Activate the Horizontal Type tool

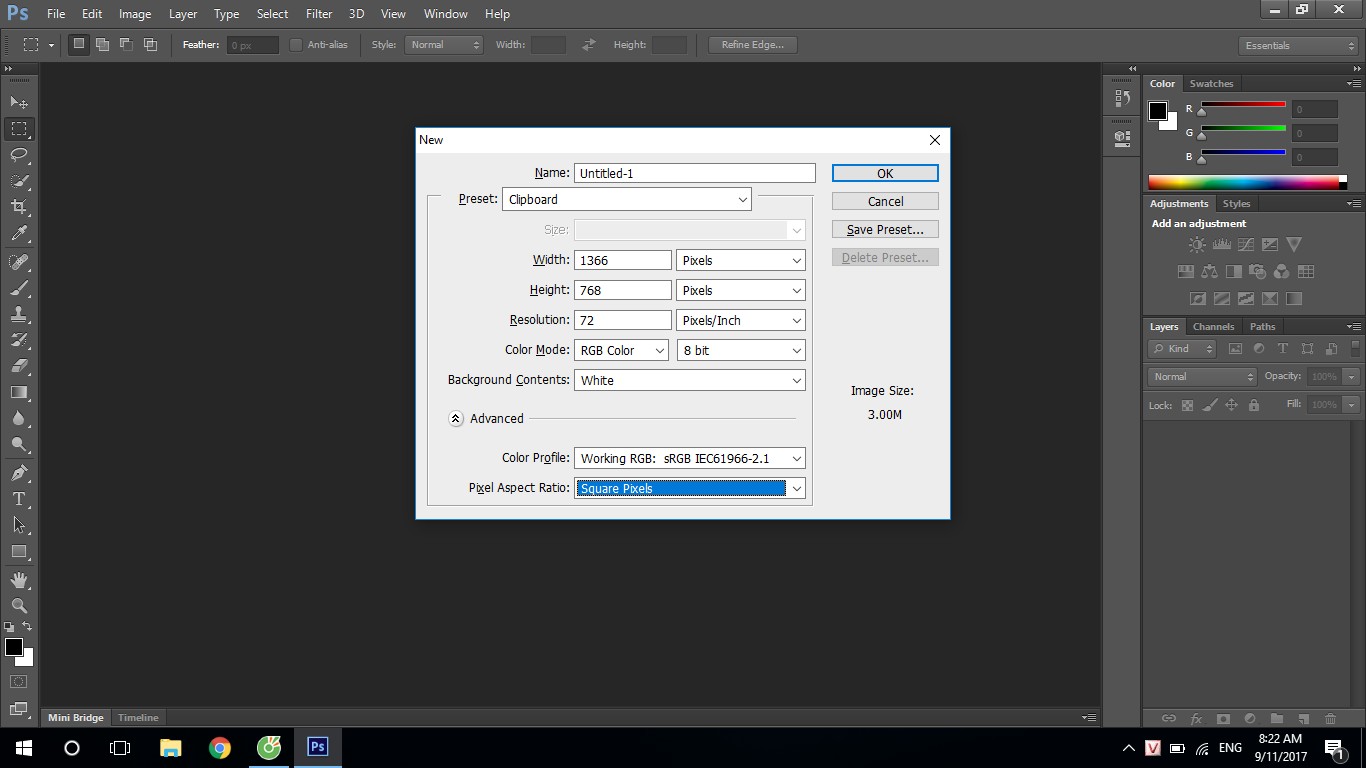click(x=19, y=498)
